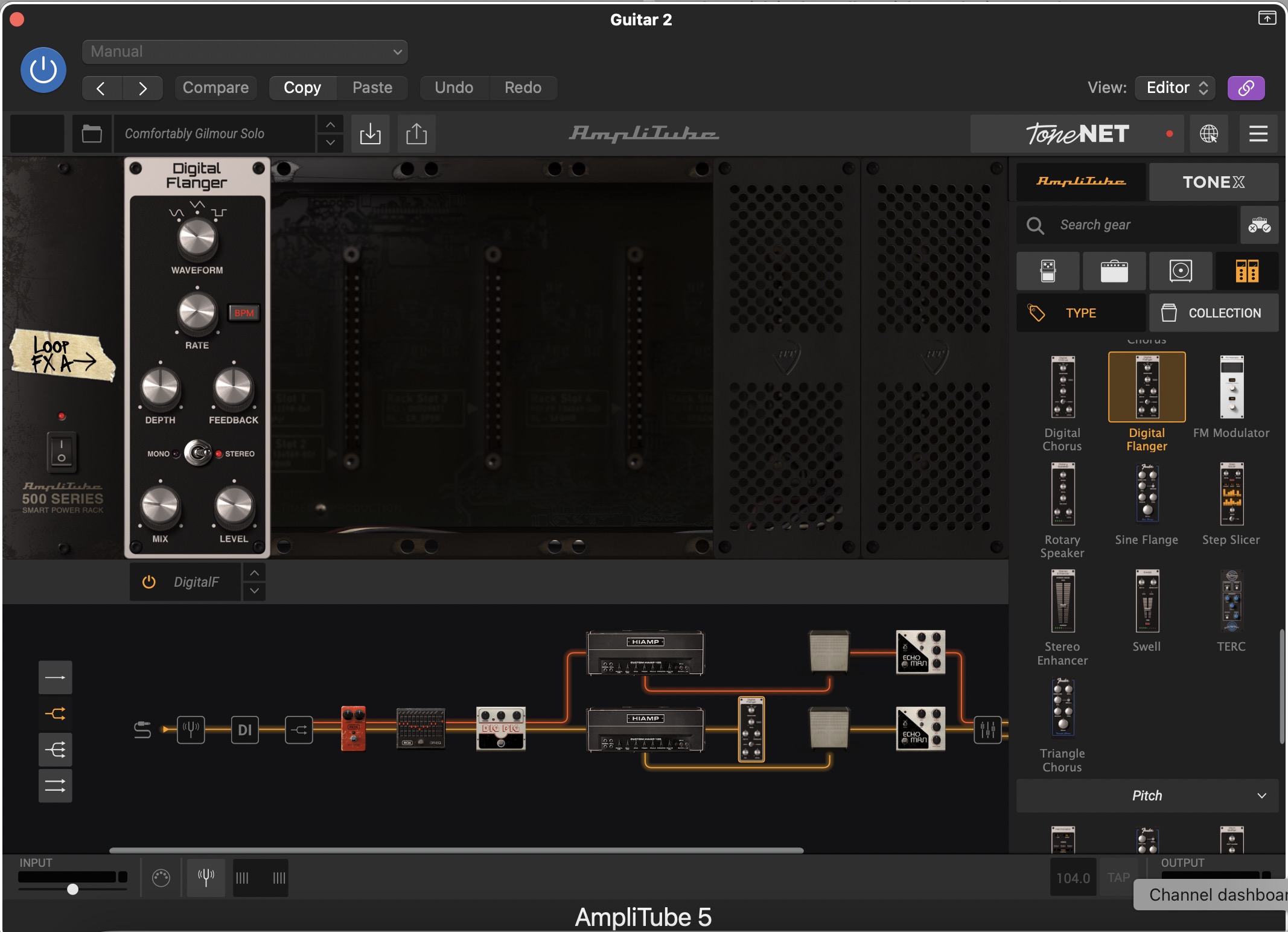
Task: Click the export preset share icon
Action: [416, 133]
